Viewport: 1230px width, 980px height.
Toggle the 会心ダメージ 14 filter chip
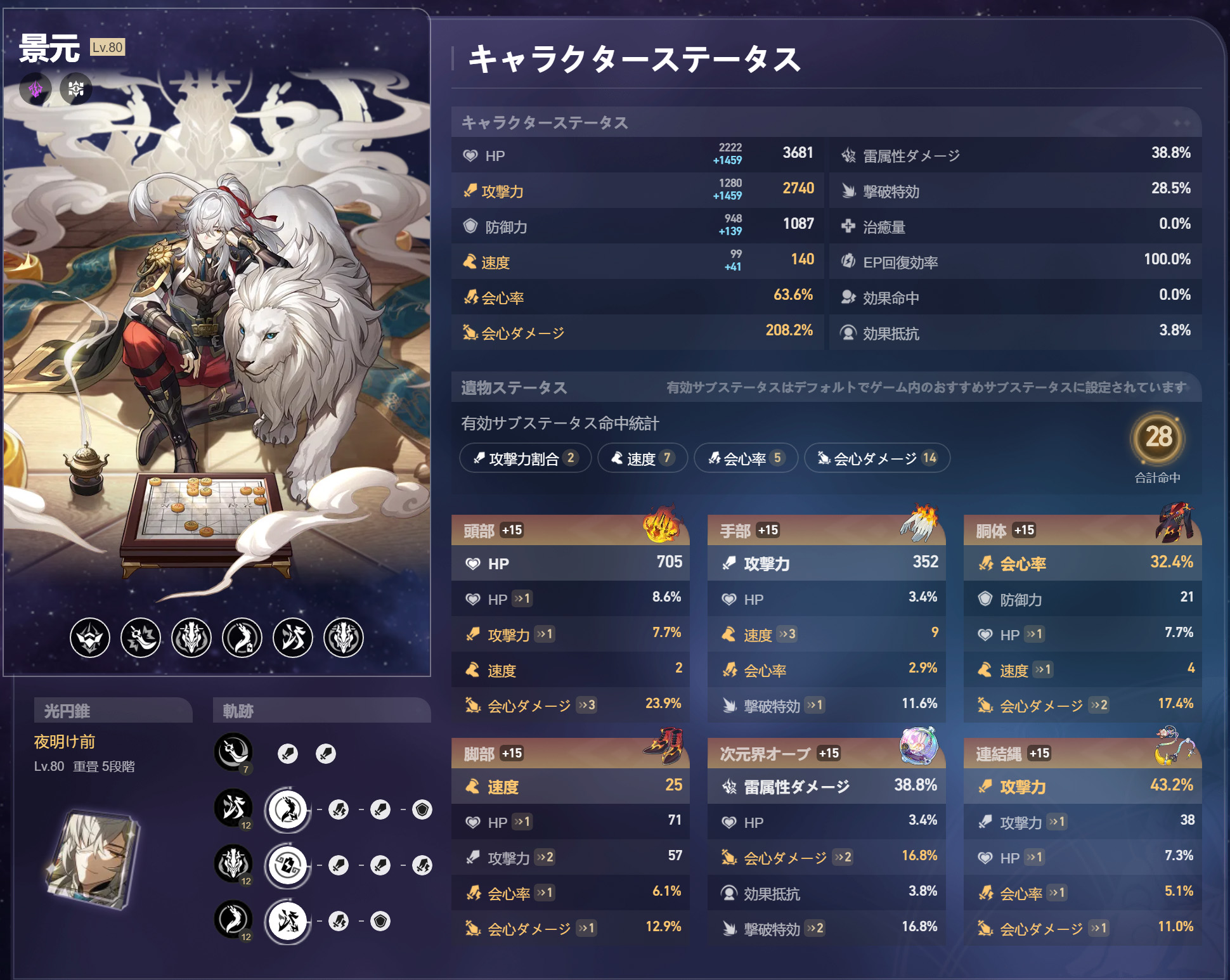[877, 458]
